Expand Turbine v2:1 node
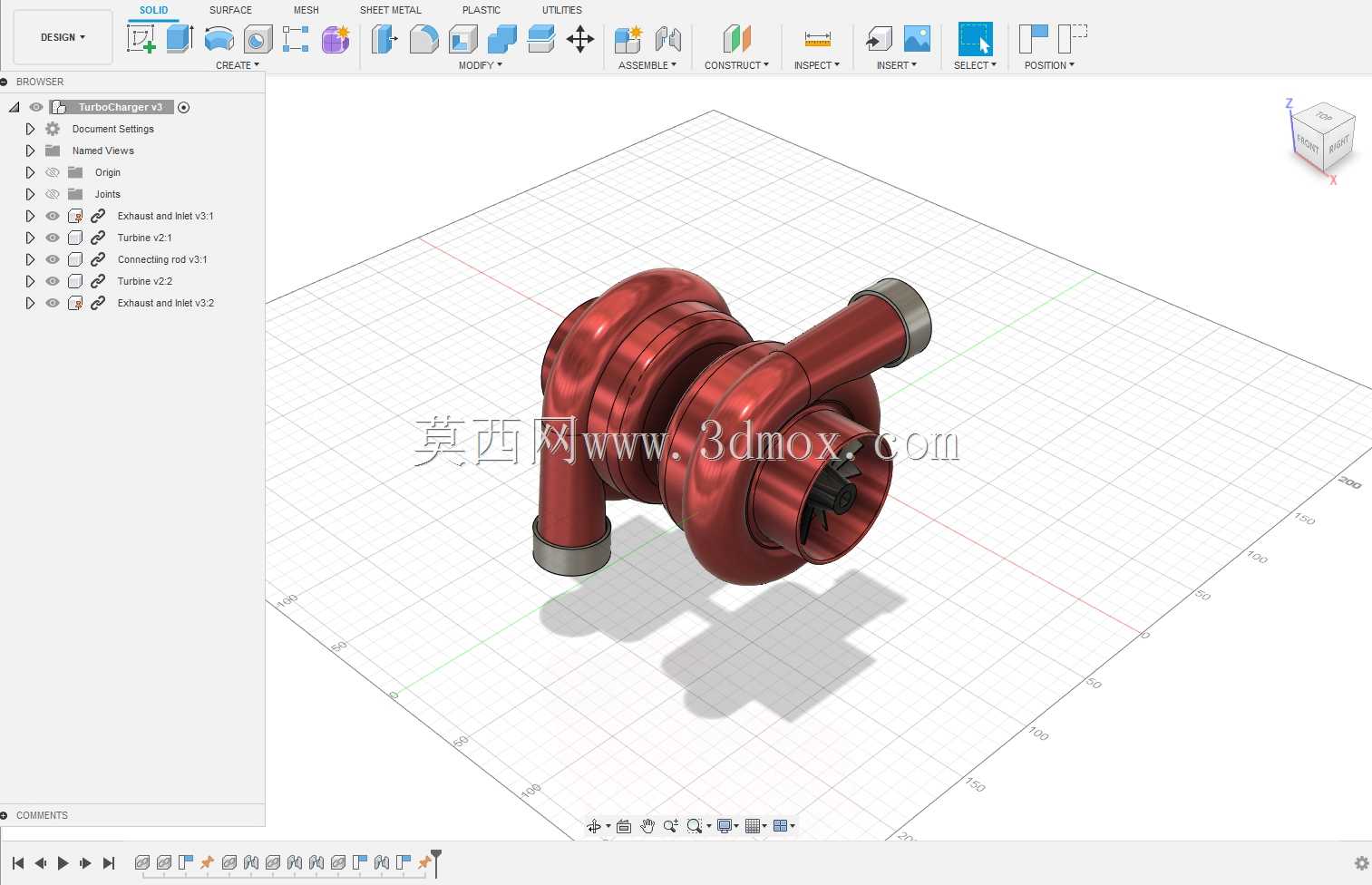The image size is (1372, 885). point(30,238)
